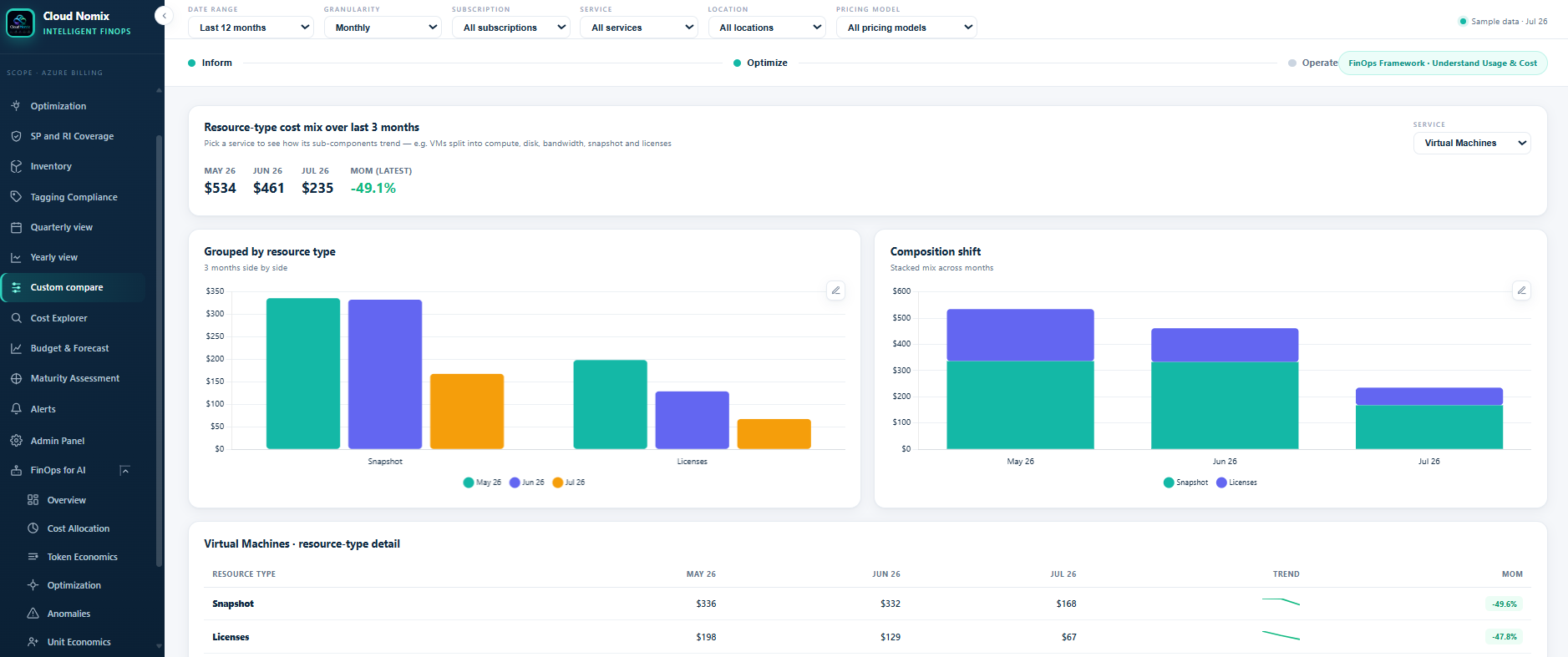Image resolution: width=1568 pixels, height=657 pixels.
Task: Toggle Snapshot series in Composition shift legend
Action: pos(1185,483)
